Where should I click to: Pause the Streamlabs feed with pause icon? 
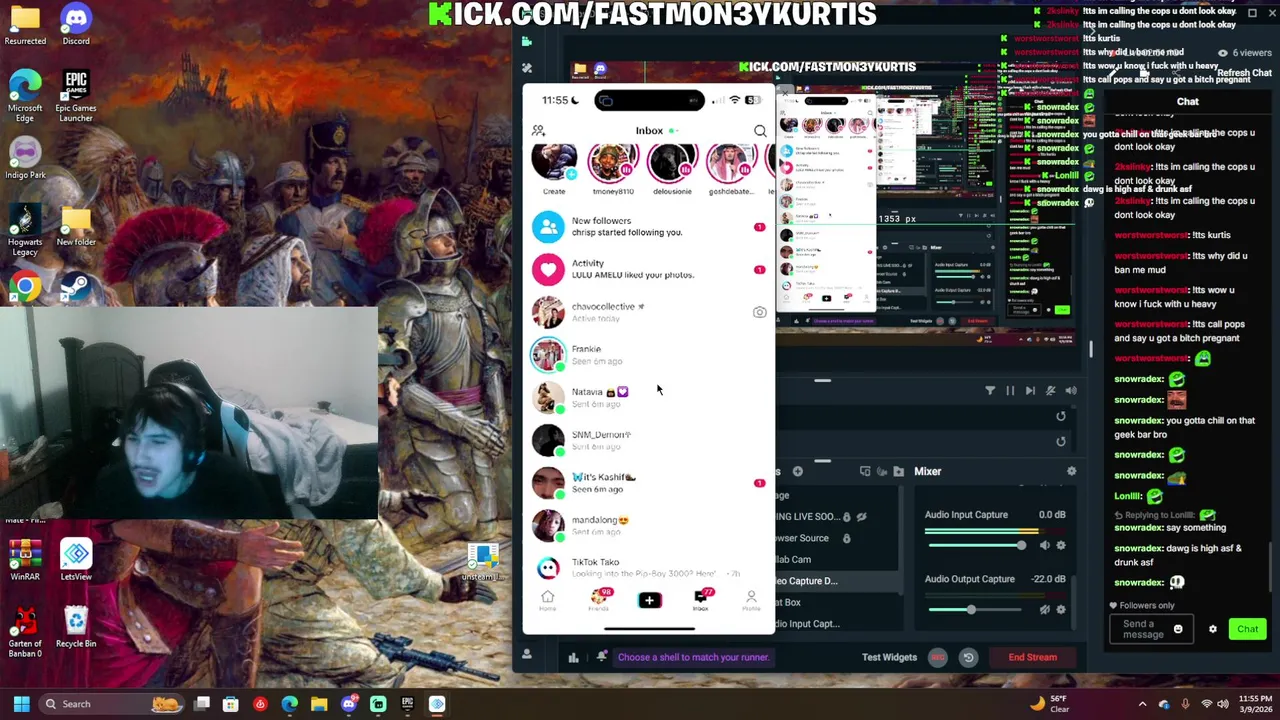click(1010, 391)
